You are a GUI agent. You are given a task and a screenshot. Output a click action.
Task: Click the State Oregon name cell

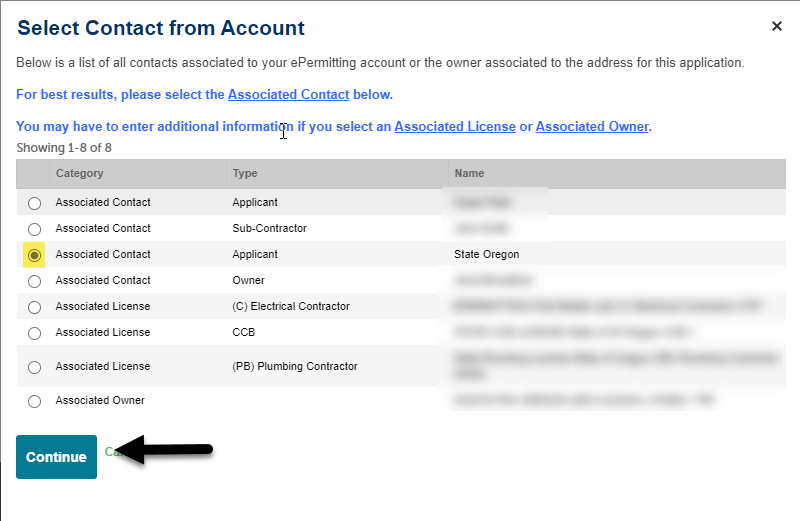(486, 255)
